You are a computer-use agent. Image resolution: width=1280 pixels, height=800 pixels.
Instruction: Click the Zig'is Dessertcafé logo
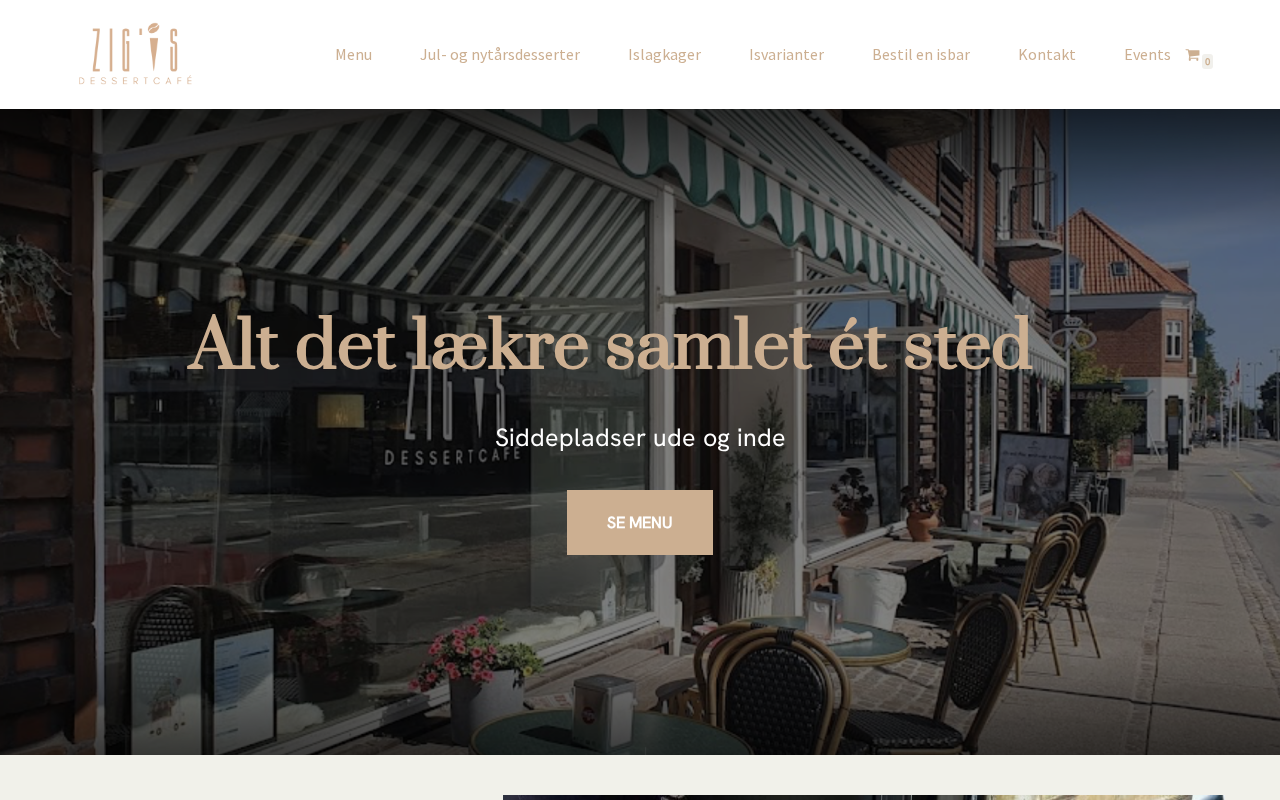135,54
